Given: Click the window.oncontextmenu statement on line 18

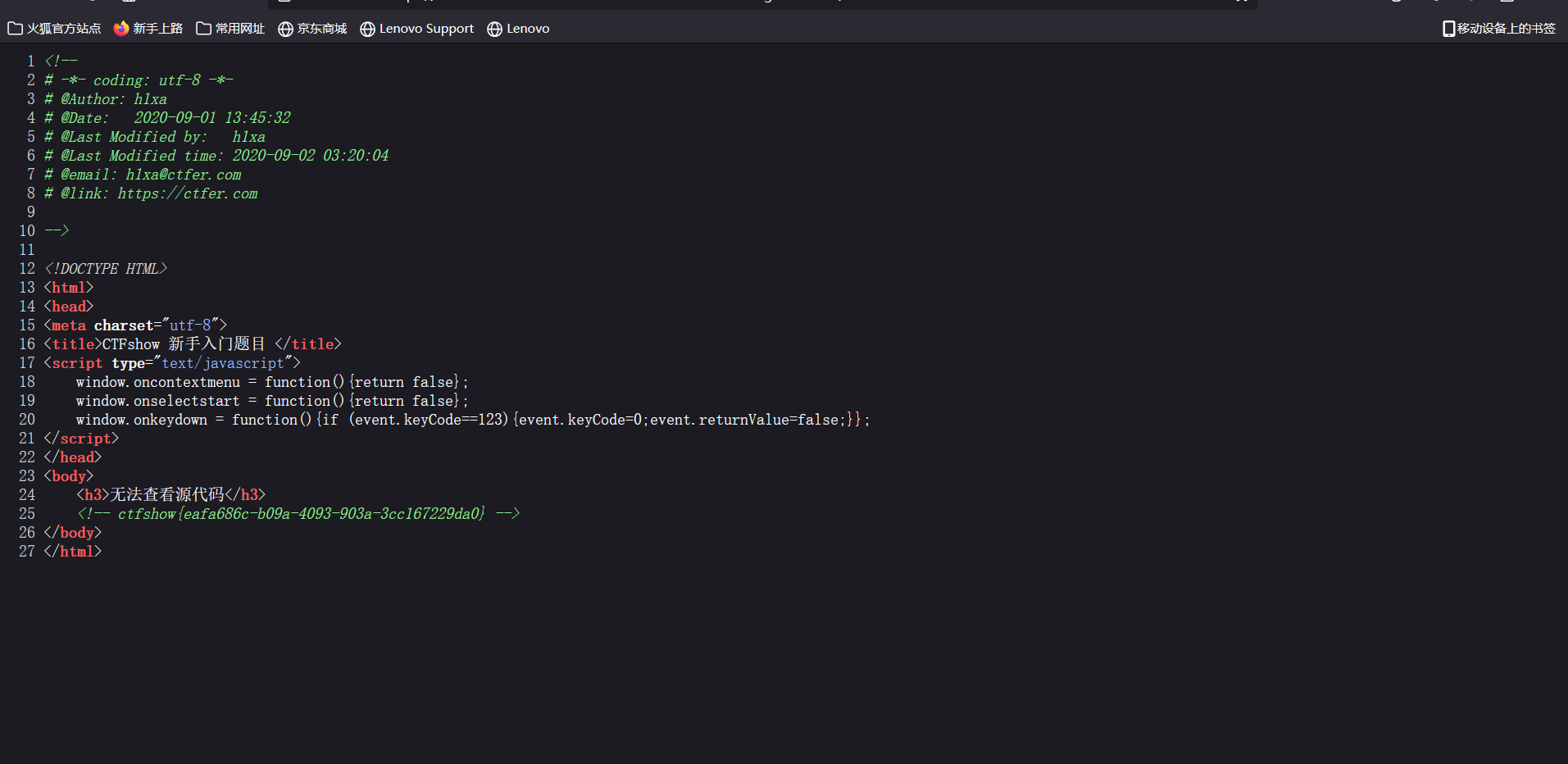Looking at the screenshot, I should pos(272,382).
